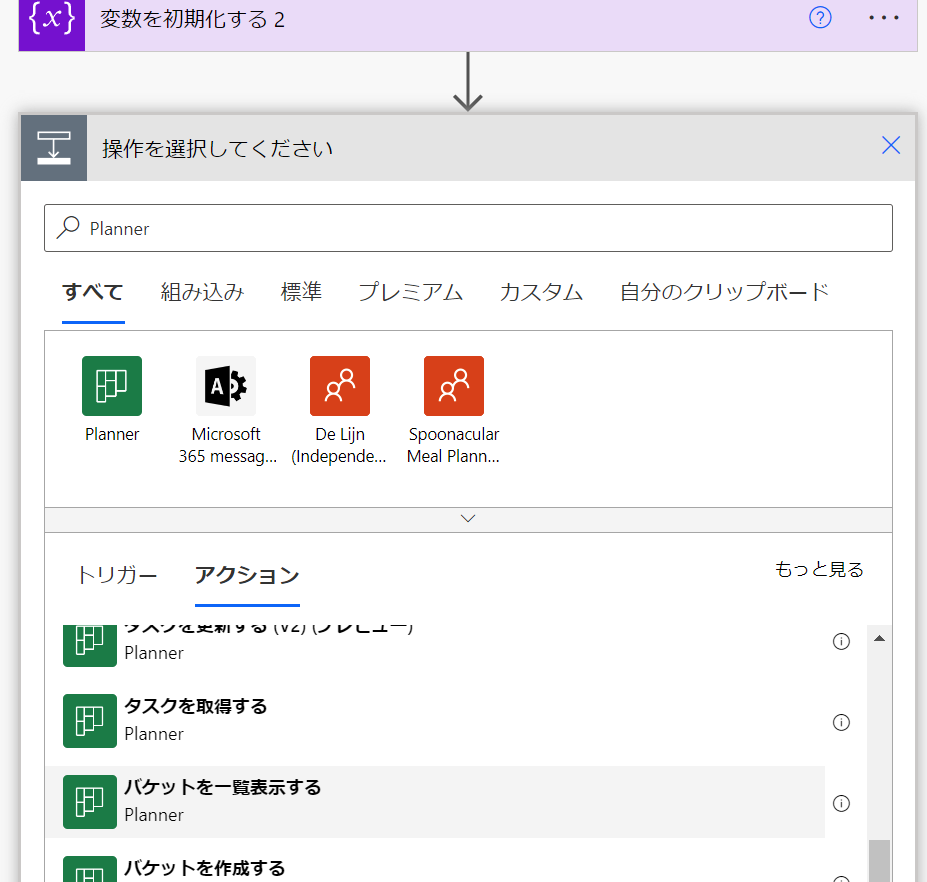Show info for バケットを一覧表示する
This screenshot has height=882, width=927.
(x=841, y=803)
